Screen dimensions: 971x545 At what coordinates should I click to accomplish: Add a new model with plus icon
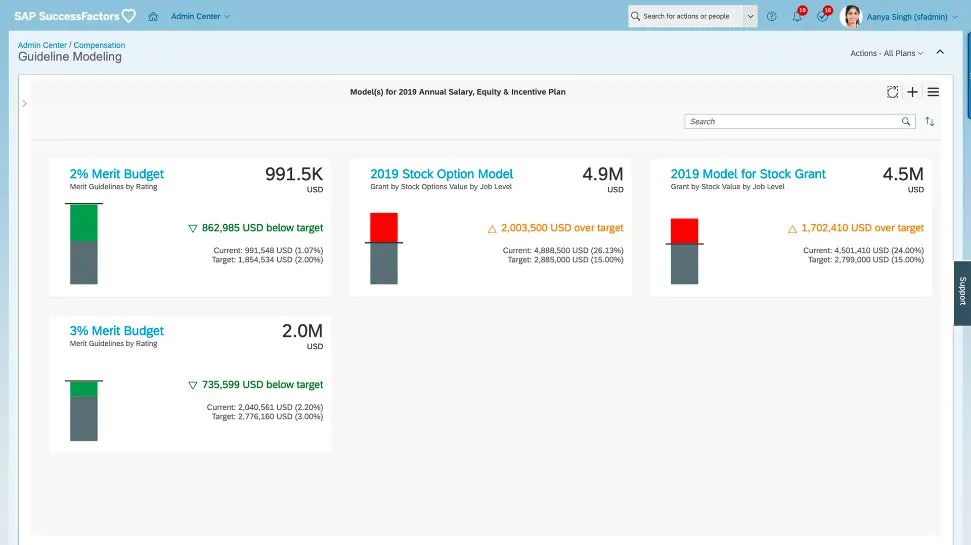pyautogui.click(x=912, y=92)
